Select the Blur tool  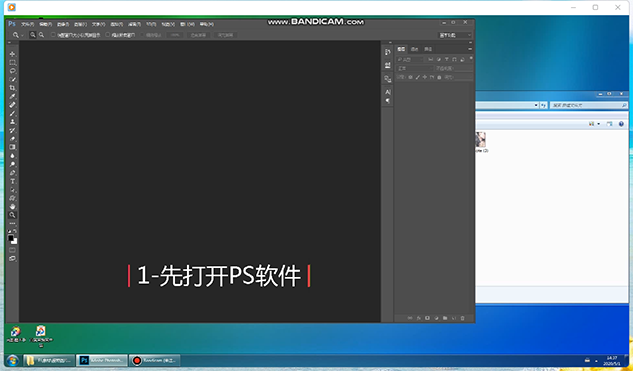12,156
